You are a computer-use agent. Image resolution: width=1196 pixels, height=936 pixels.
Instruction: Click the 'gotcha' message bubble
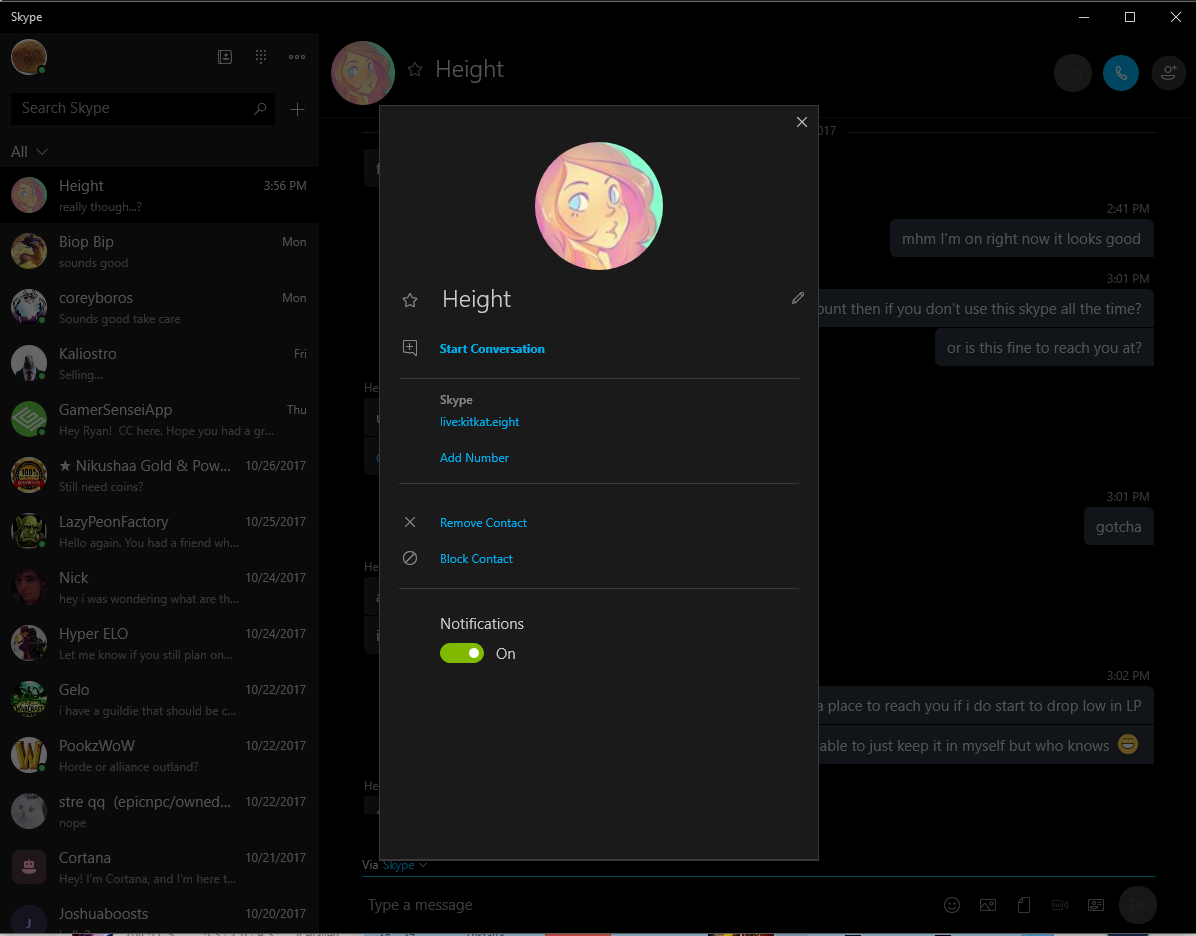point(1118,526)
